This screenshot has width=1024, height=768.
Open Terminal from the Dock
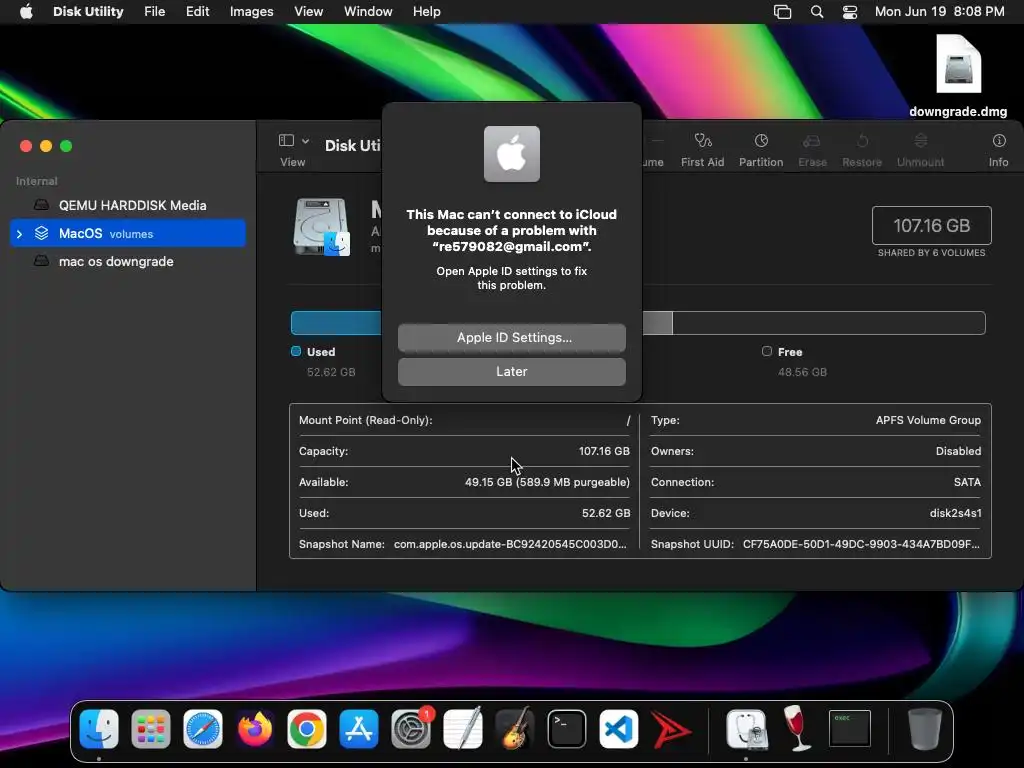(x=566, y=729)
